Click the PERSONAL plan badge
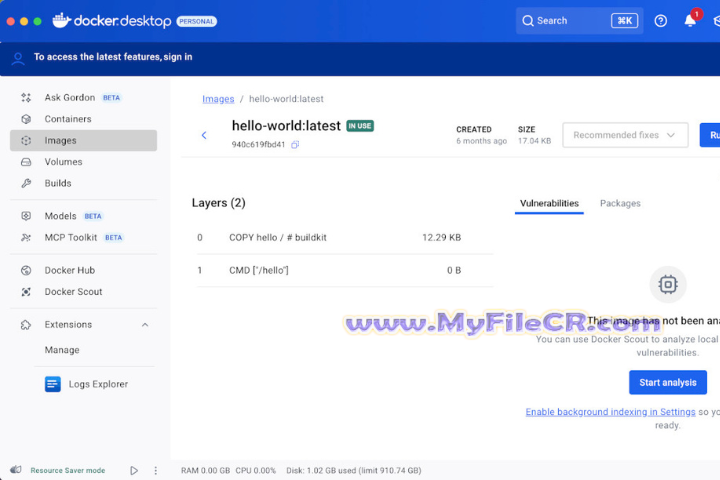The height and width of the screenshot is (480, 720). tap(197, 21)
